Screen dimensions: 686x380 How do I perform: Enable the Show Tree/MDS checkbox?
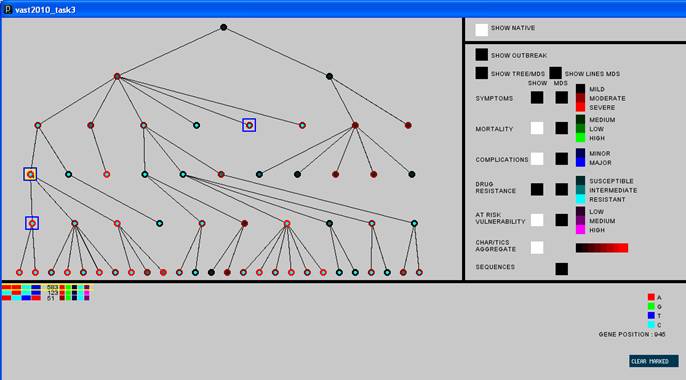click(481, 73)
